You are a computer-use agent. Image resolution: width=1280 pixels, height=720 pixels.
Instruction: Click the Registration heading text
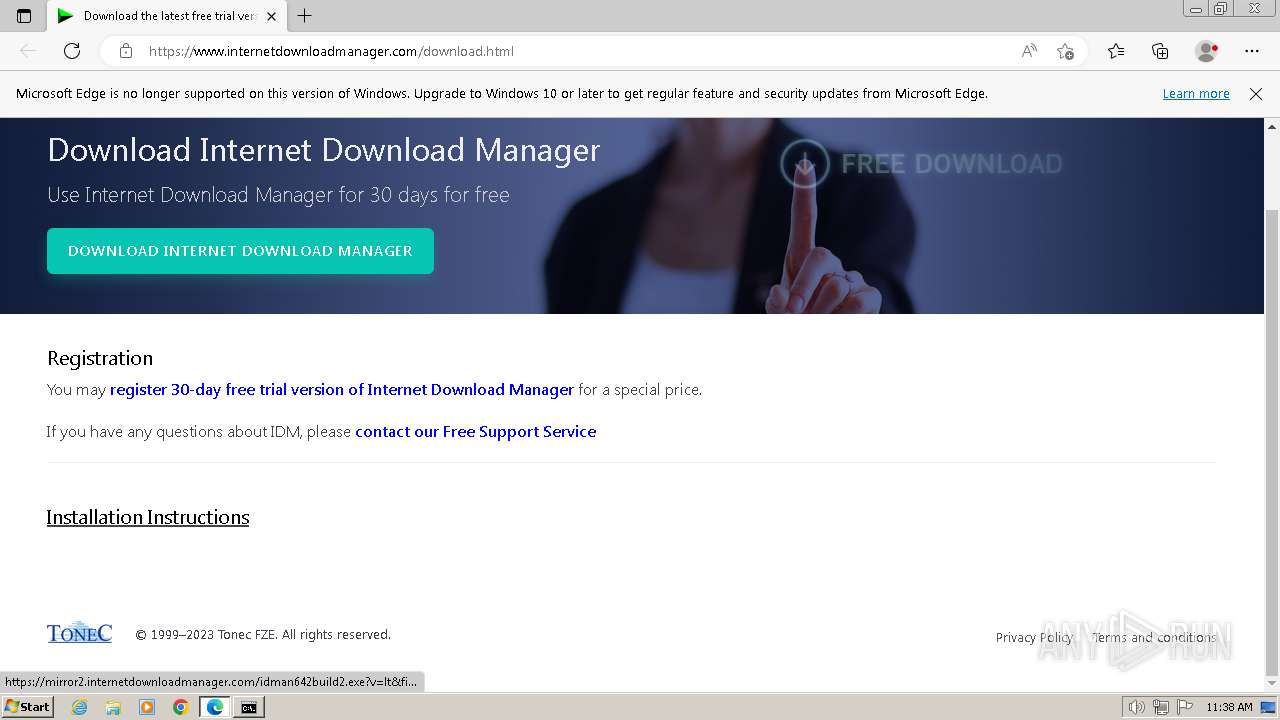click(x=100, y=358)
